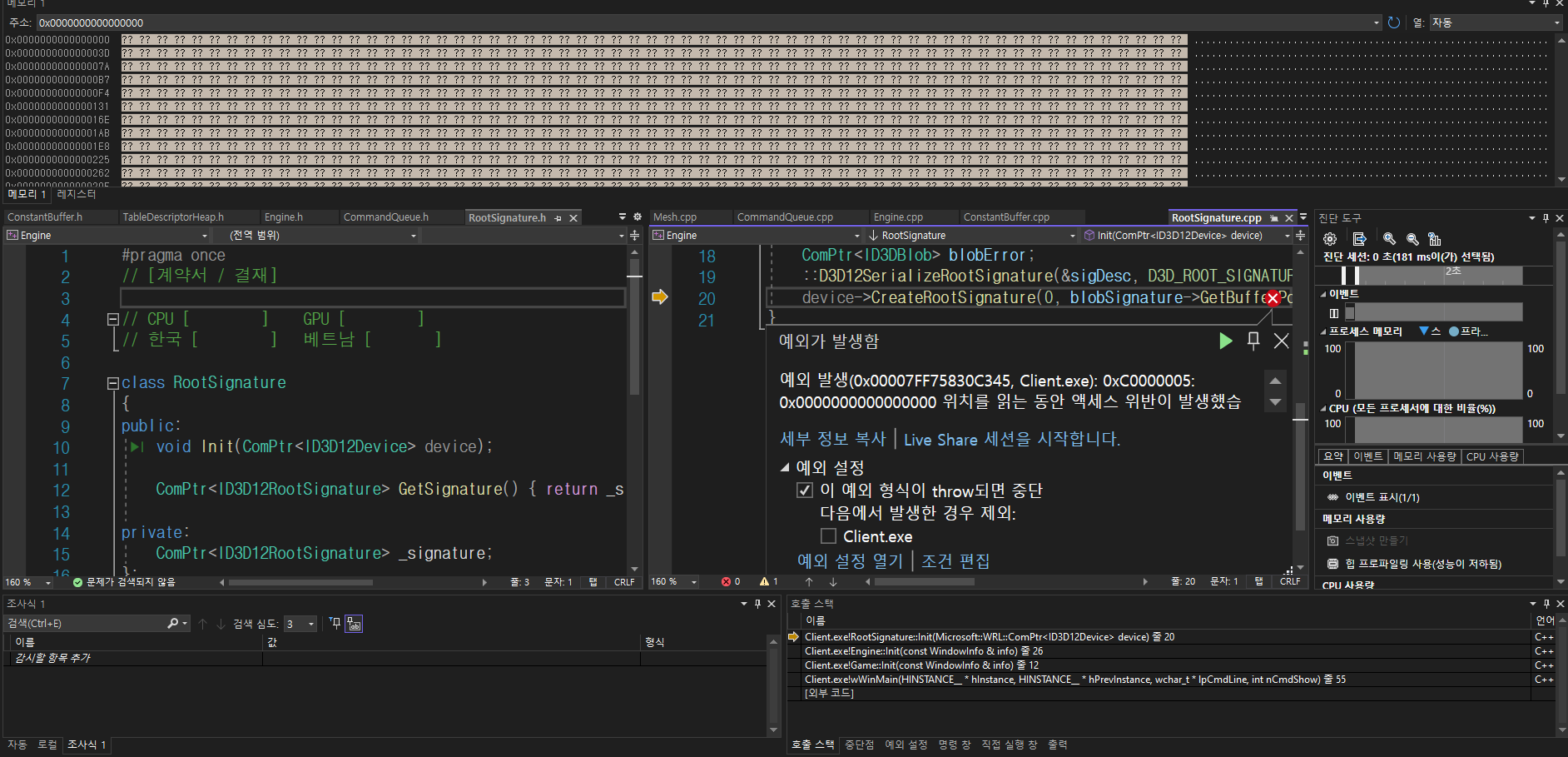1568x757 pixels.
Task: Select wWinMain frame in call stack
Action: pyautogui.click(x=1075, y=680)
